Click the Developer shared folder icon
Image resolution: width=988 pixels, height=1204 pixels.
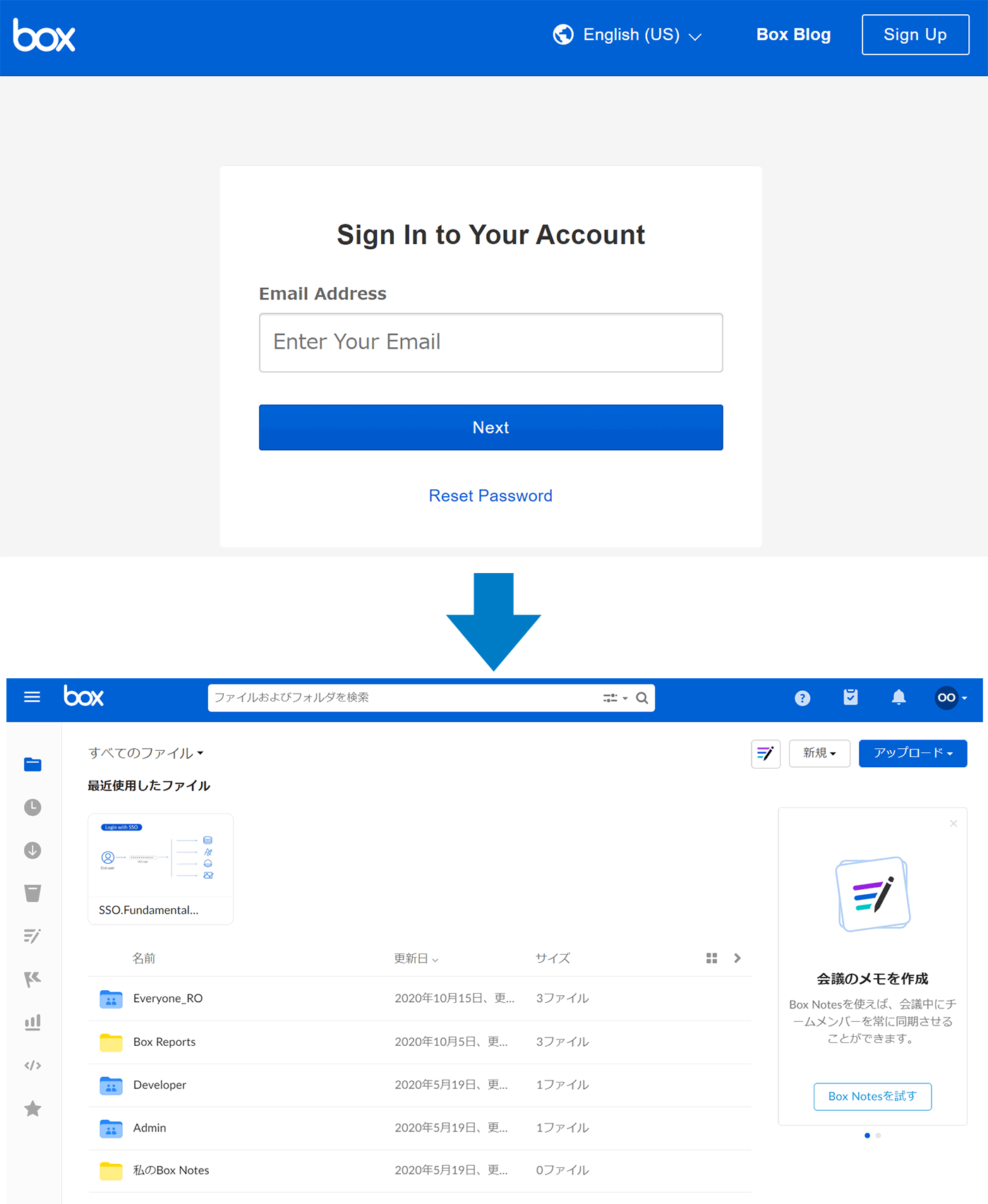[111, 1085]
